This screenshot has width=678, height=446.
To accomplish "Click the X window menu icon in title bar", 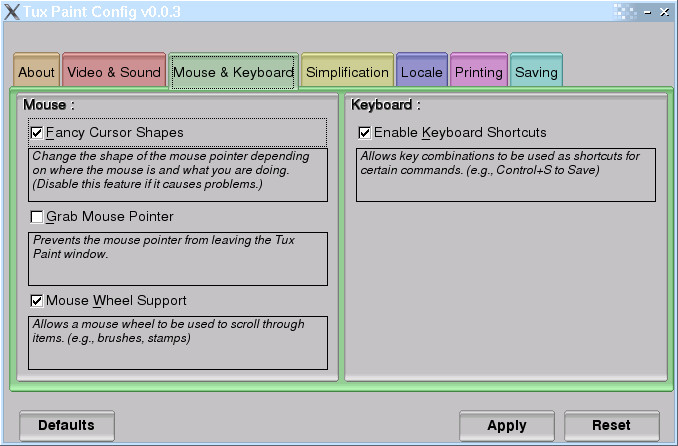I will click(12, 12).
